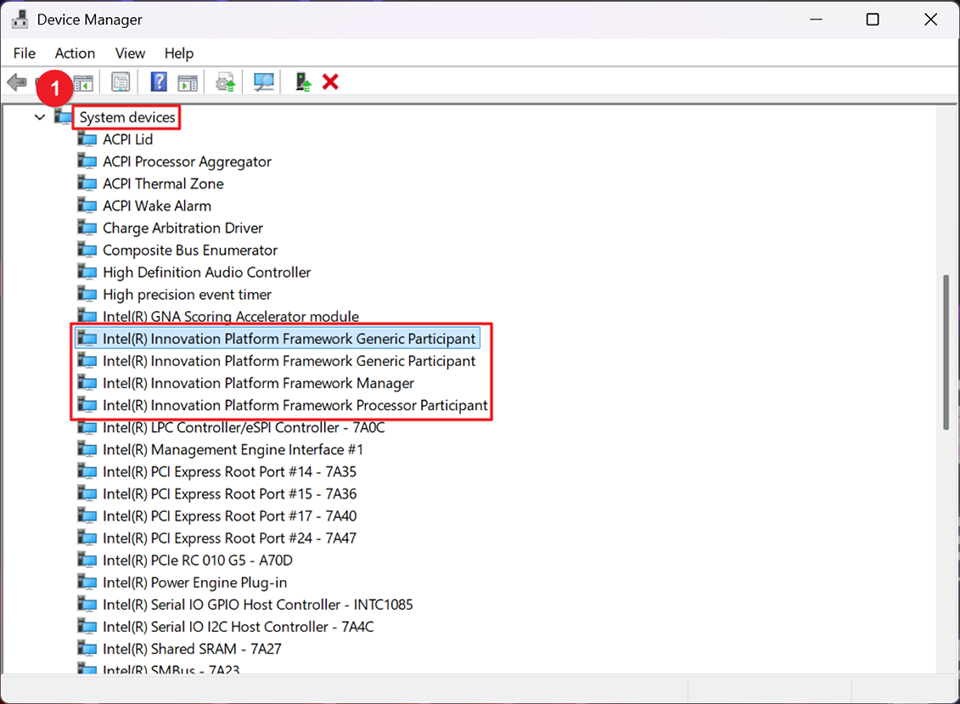960x704 pixels.
Task: Select Intel(R) Innovation Platform Framework Manager
Action: tap(258, 383)
